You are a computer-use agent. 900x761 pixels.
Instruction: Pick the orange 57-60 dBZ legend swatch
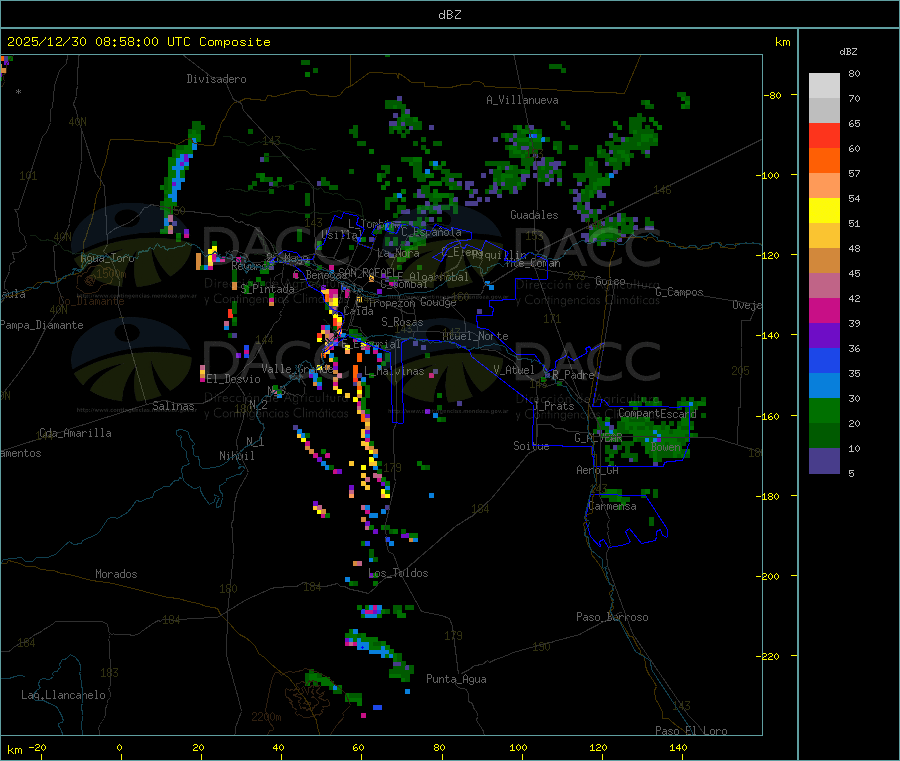(x=824, y=161)
